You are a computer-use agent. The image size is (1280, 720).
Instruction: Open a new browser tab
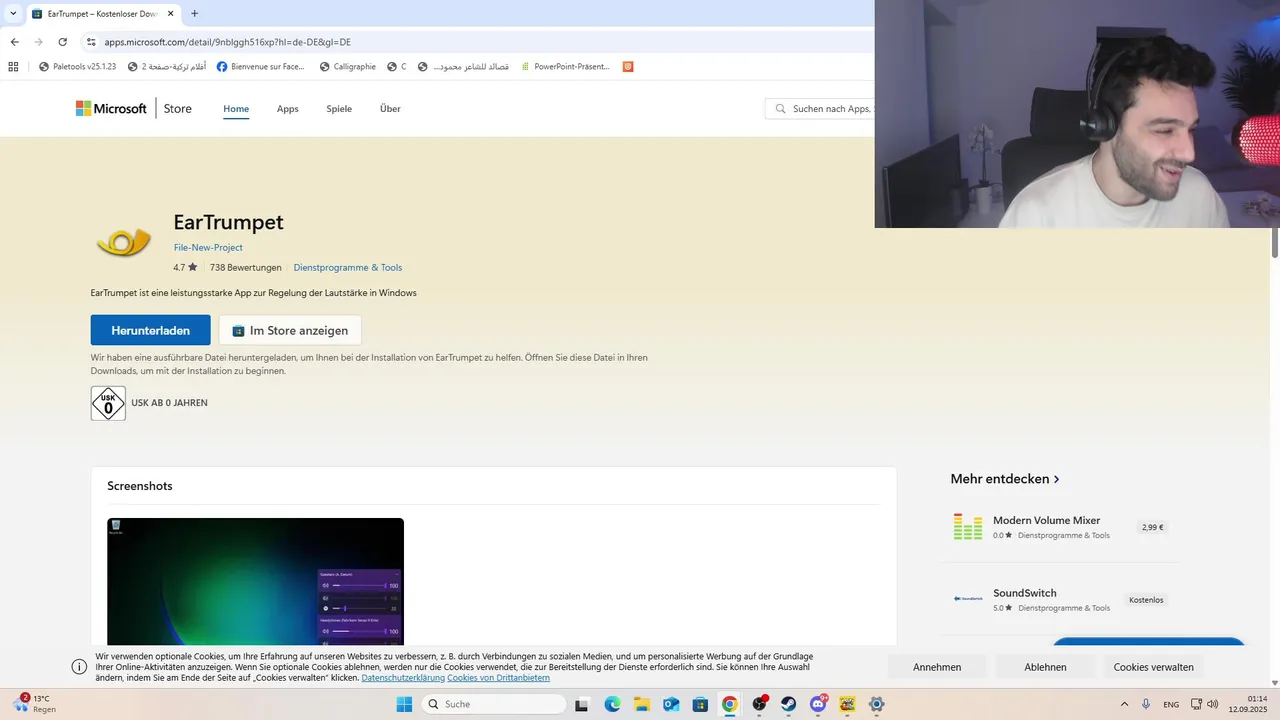pyautogui.click(x=194, y=14)
